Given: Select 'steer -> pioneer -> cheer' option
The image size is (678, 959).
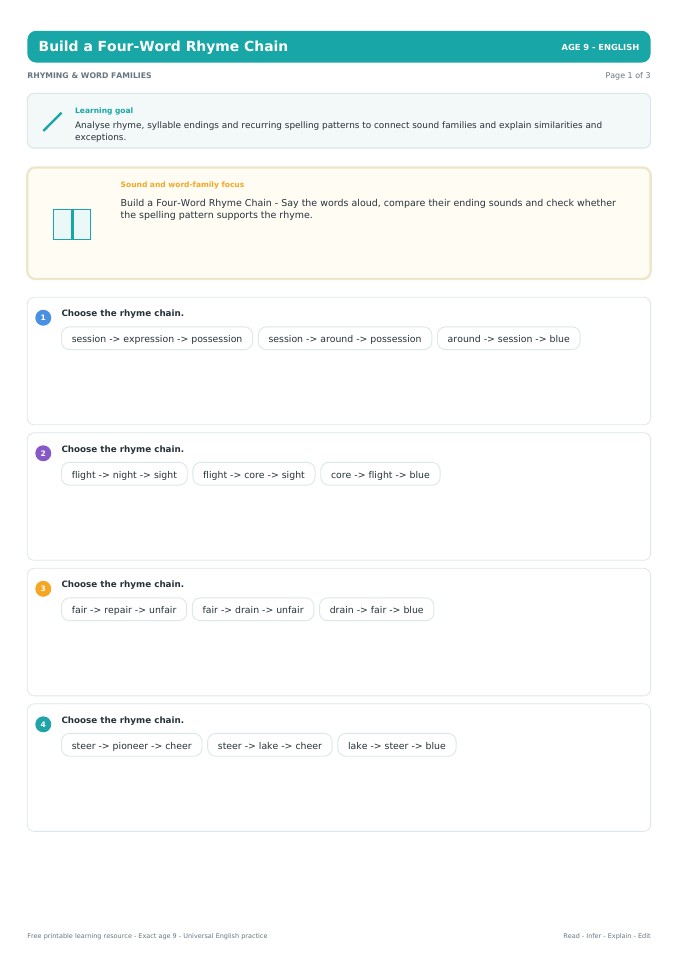Looking at the screenshot, I should [131, 745].
